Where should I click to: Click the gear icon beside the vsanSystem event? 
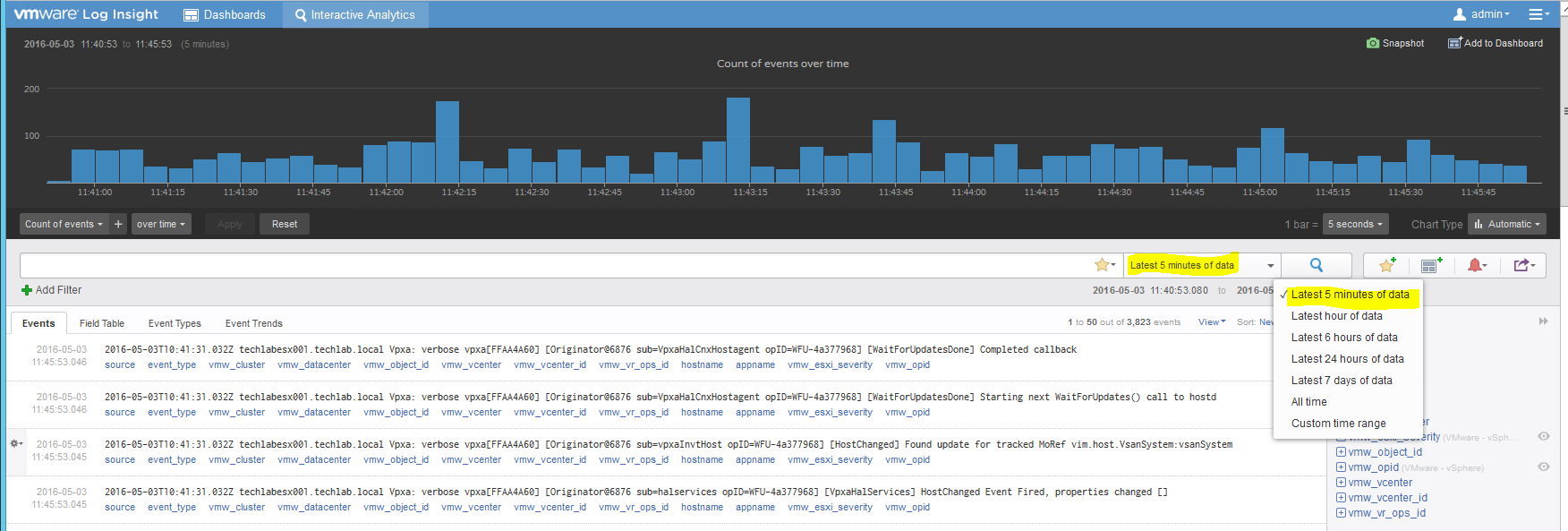(x=15, y=444)
